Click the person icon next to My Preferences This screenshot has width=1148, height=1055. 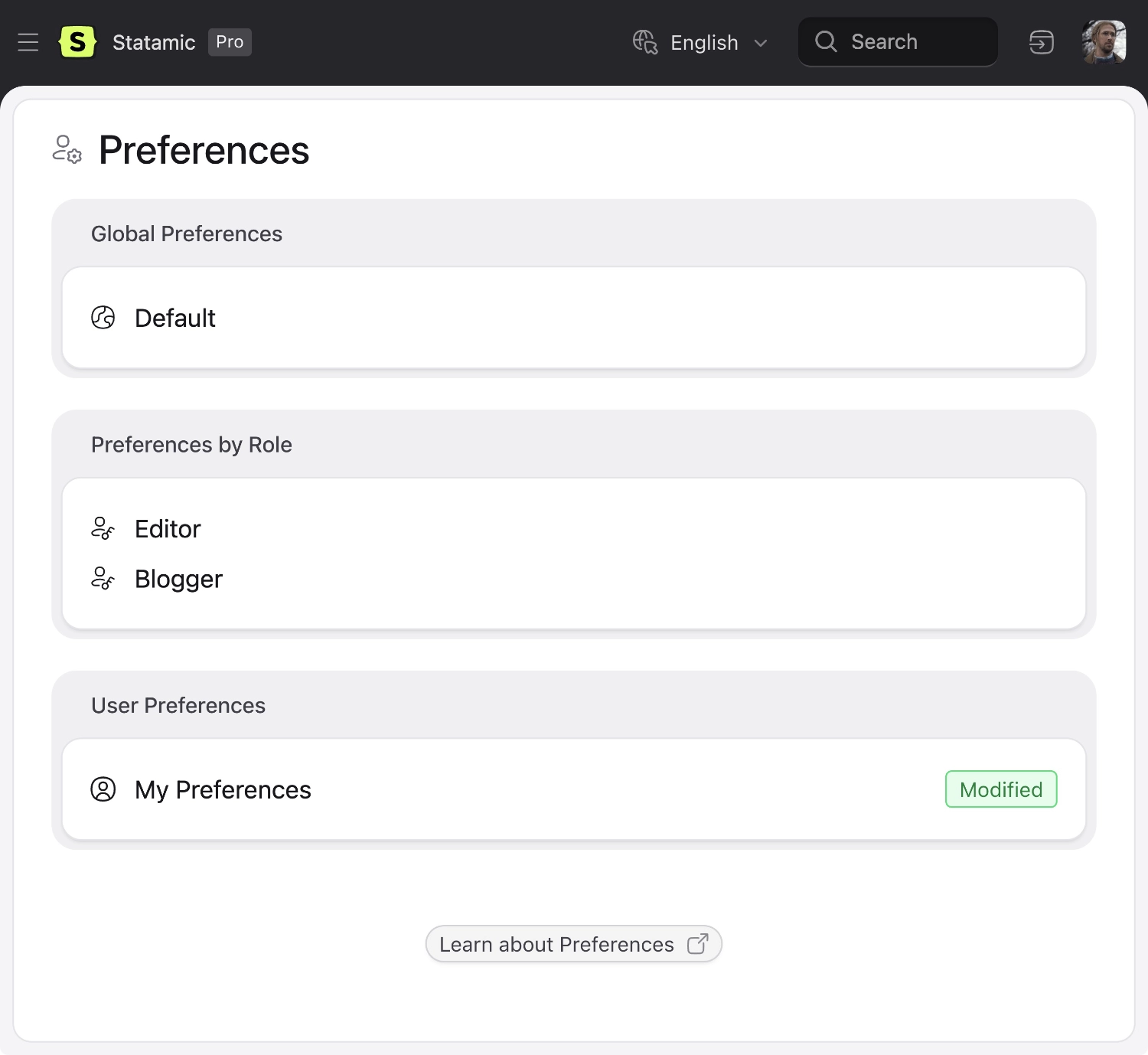click(104, 789)
